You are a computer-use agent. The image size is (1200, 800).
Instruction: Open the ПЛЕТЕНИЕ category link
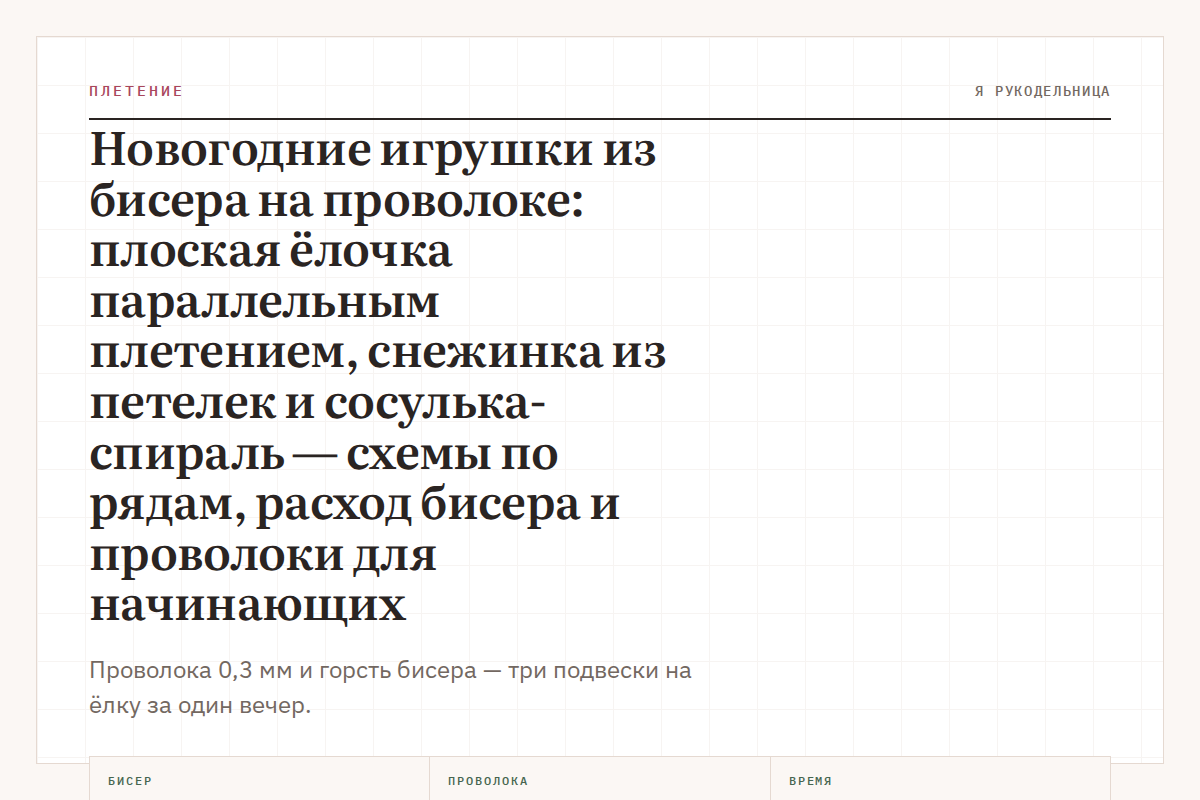[136, 91]
